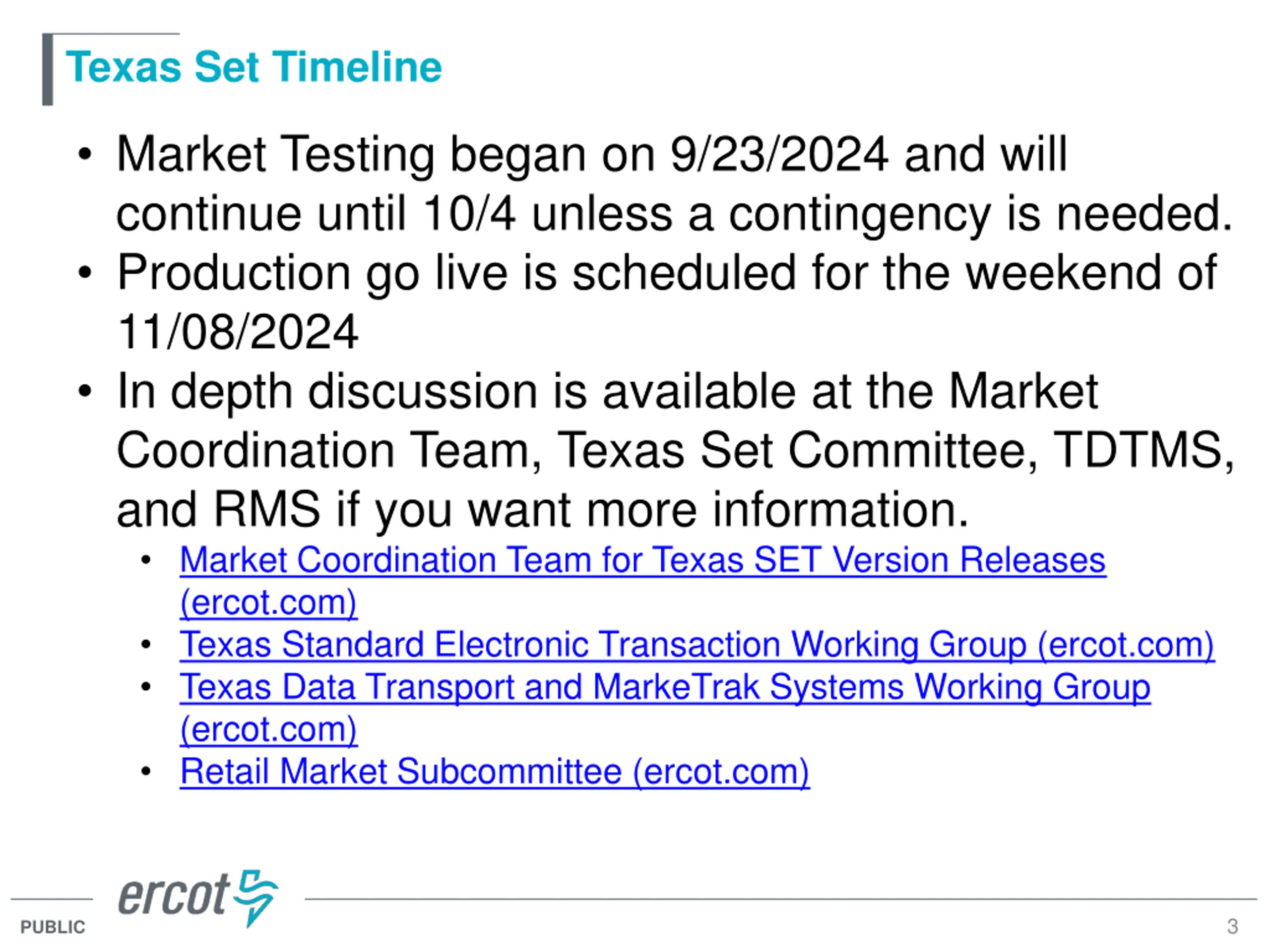Click the go-live date 11/08/2024

tap(238, 332)
